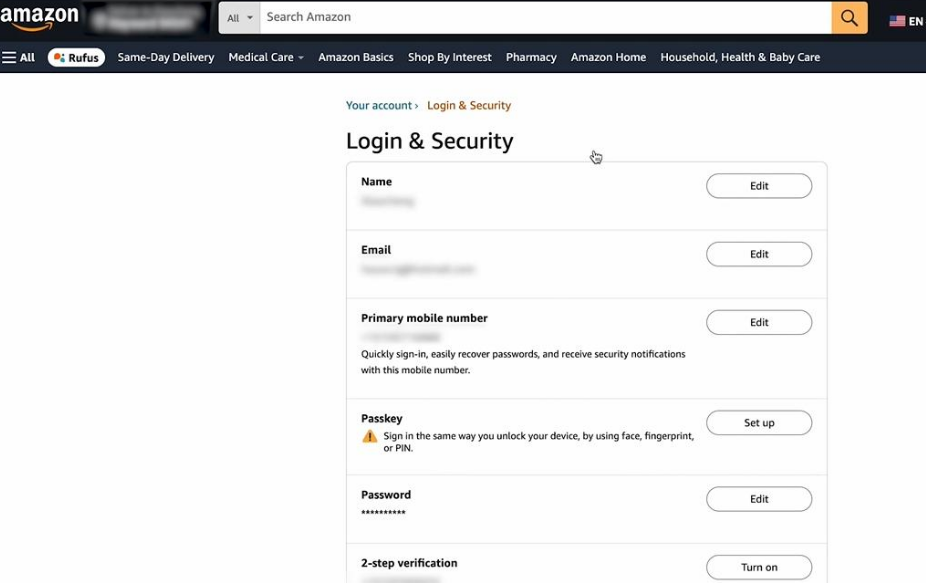Open Amazon Basics
This screenshot has width=926, height=583.
point(356,57)
